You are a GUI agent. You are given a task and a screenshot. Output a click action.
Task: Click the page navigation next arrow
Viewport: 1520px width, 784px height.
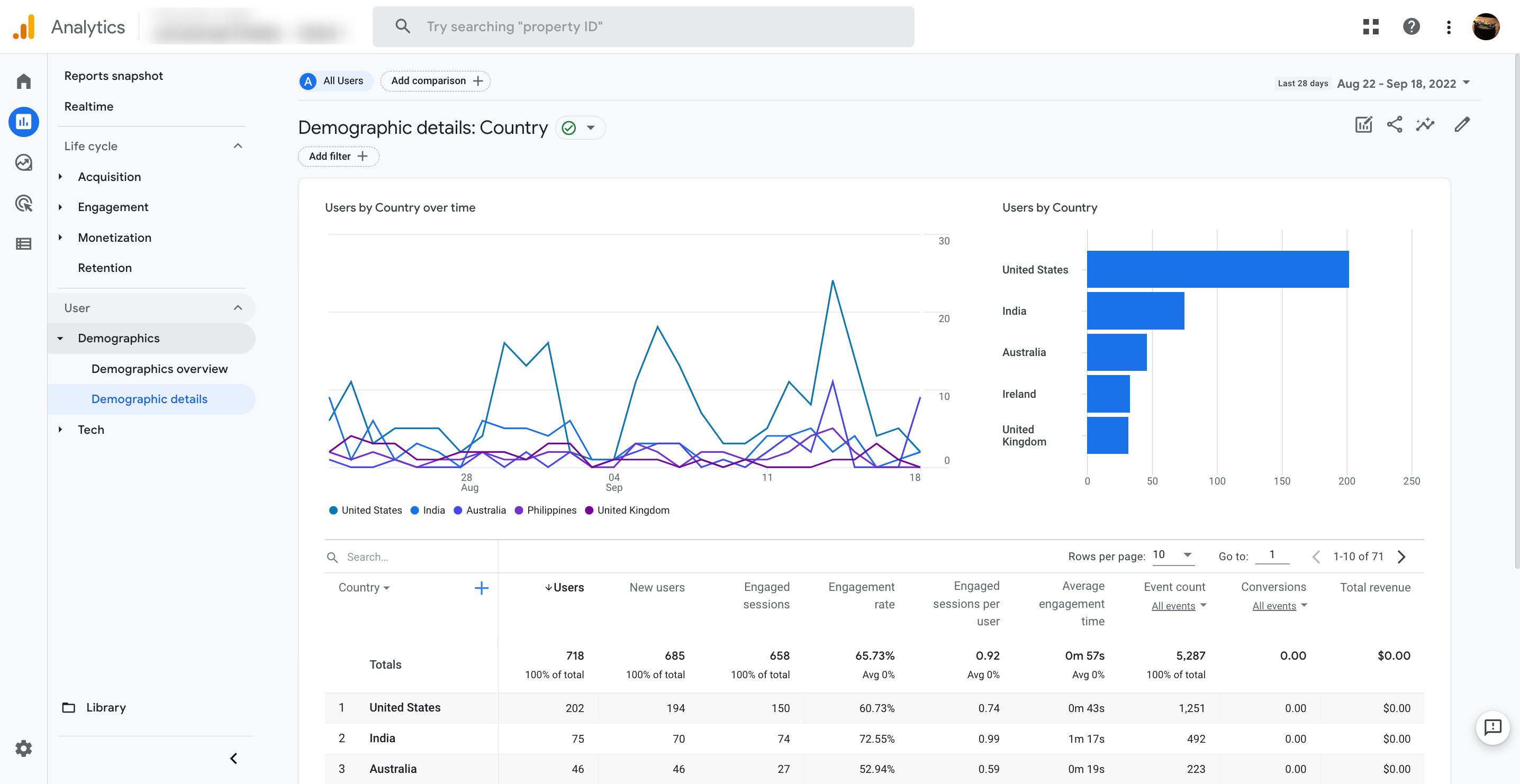[1402, 556]
